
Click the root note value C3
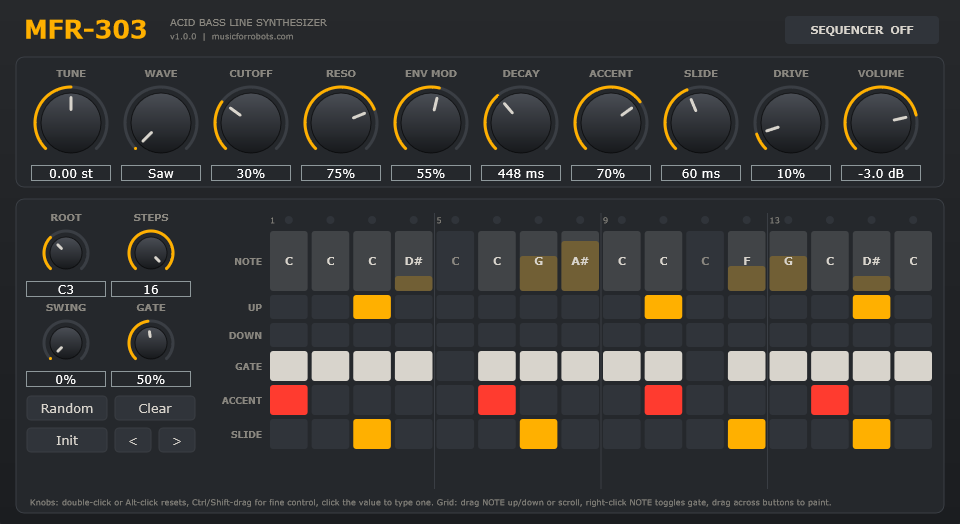66,289
